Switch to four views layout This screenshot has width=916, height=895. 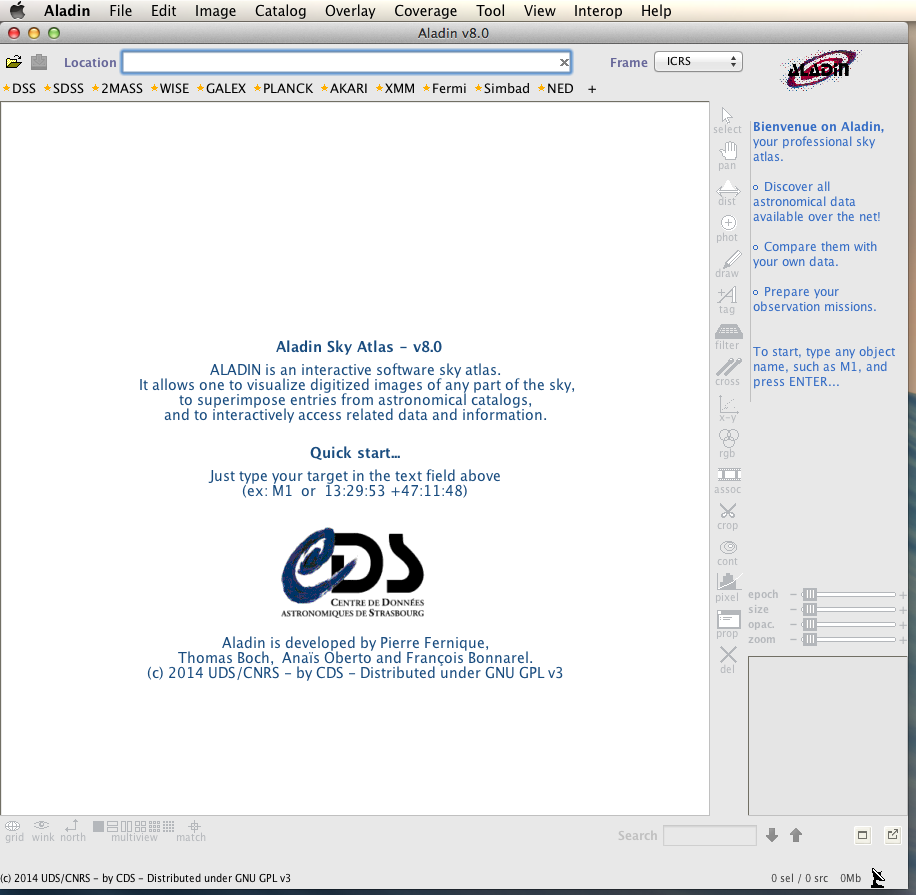(x=140, y=826)
